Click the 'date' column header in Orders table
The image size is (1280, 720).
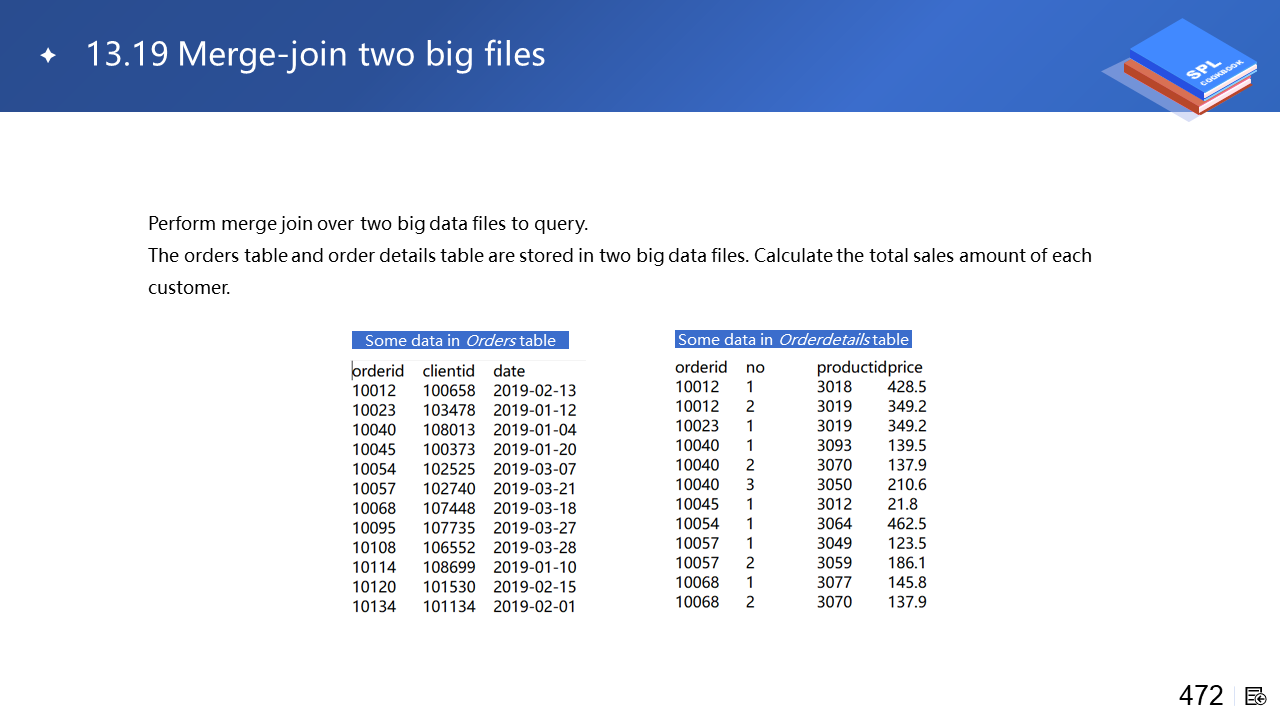(x=509, y=371)
